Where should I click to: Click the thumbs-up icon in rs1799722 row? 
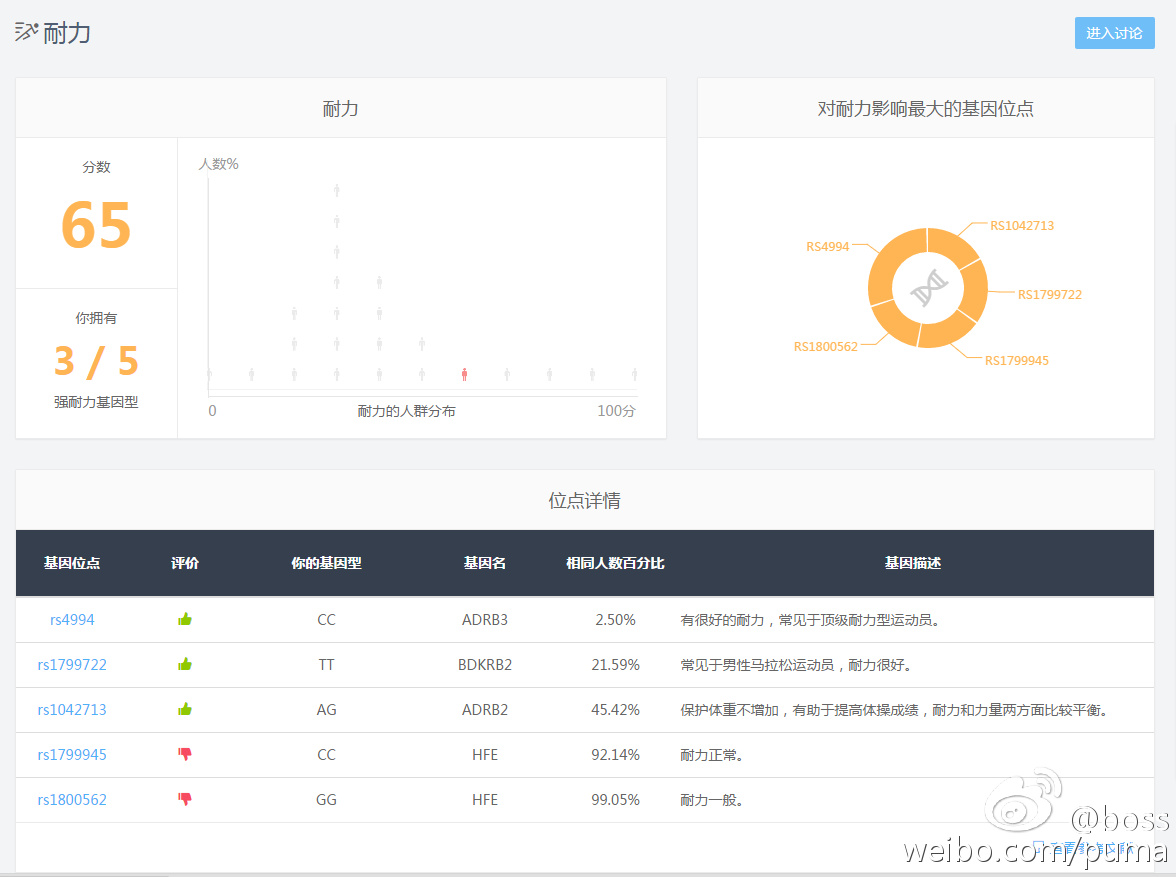click(184, 664)
